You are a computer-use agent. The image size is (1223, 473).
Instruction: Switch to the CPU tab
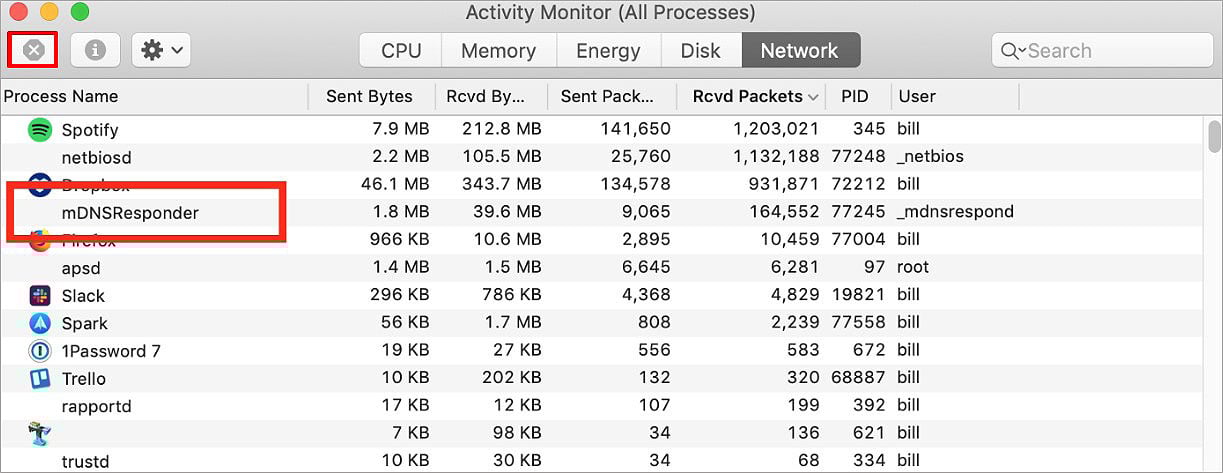pyautogui.click(x=401, y=50)
